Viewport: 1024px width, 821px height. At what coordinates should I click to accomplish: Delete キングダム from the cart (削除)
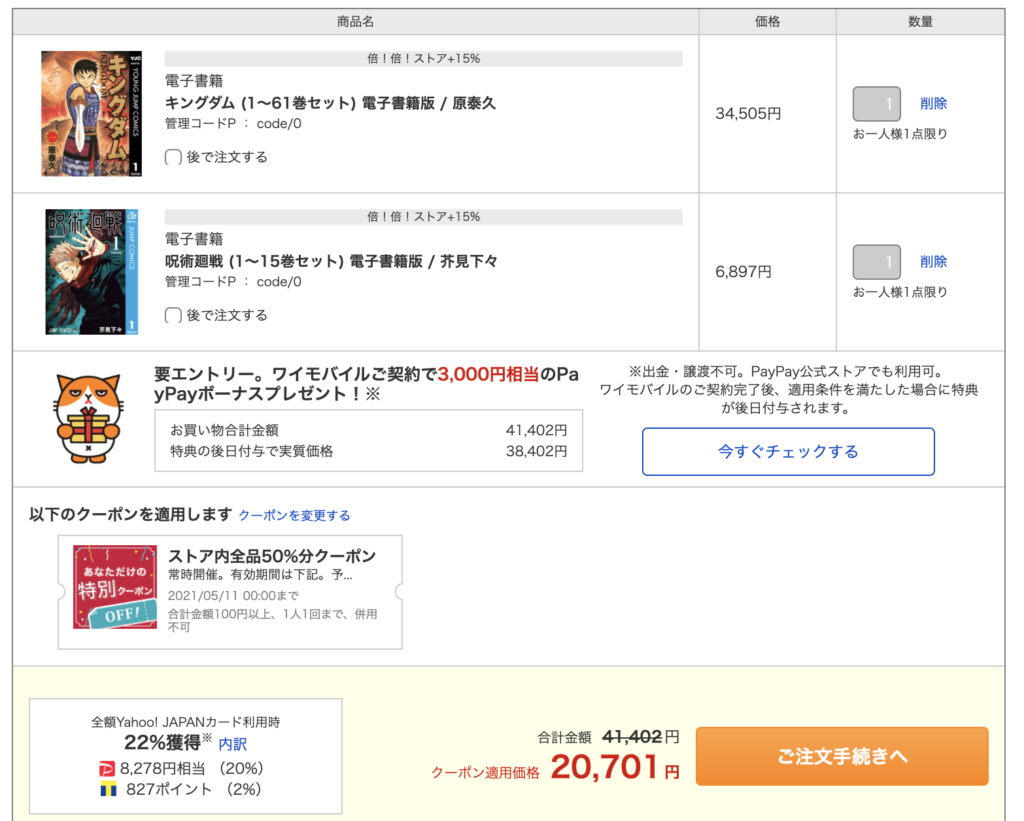[933, 103]
